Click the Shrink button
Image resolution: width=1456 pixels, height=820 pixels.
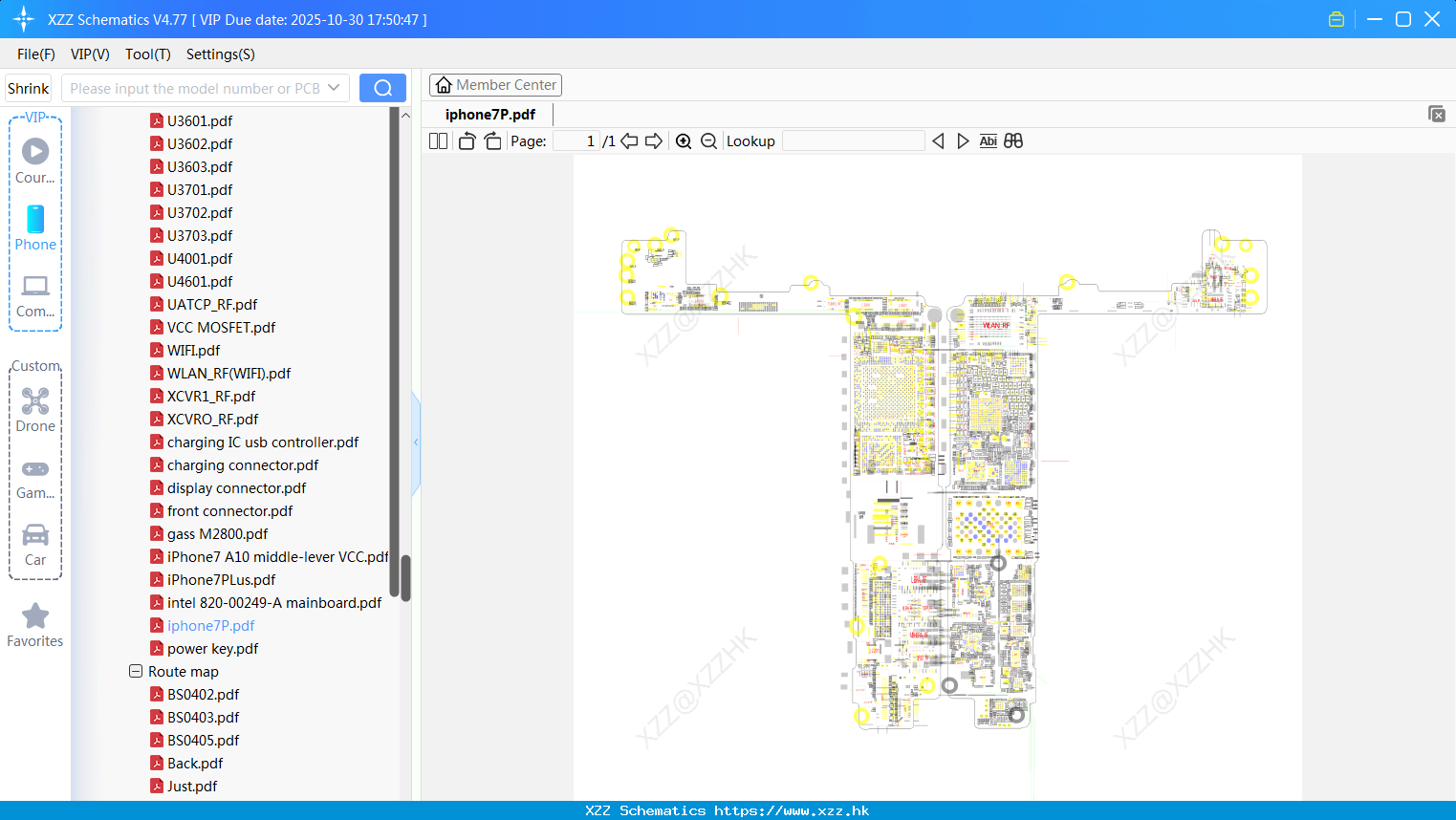pos(28,88)
